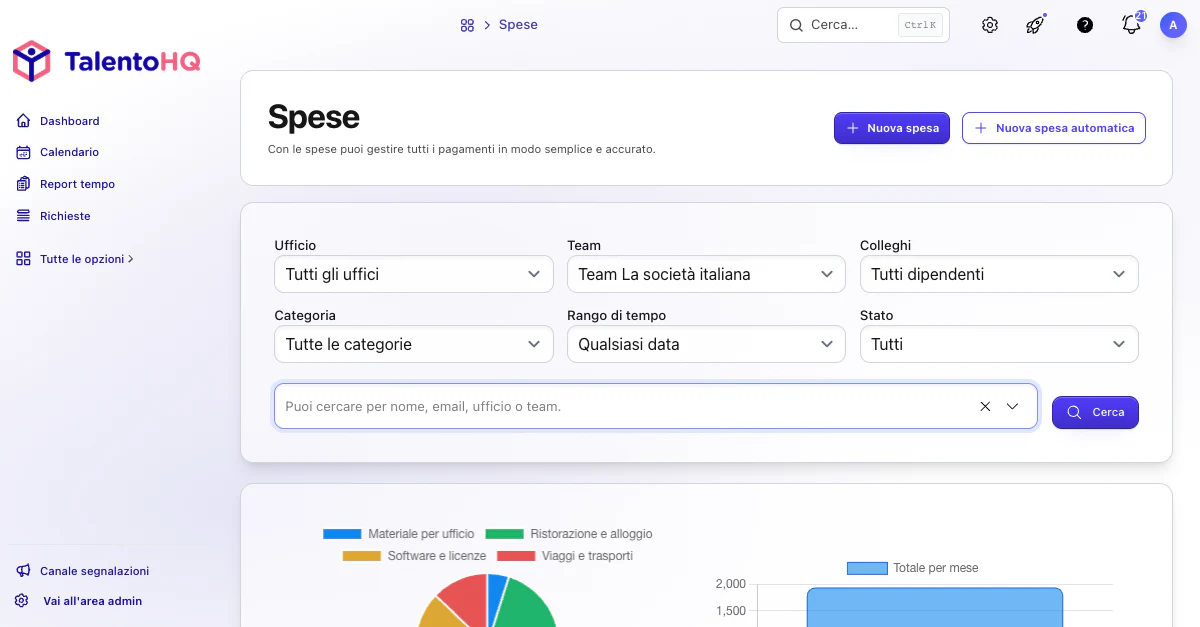Click the purple Cerca button

(1095, 412)
